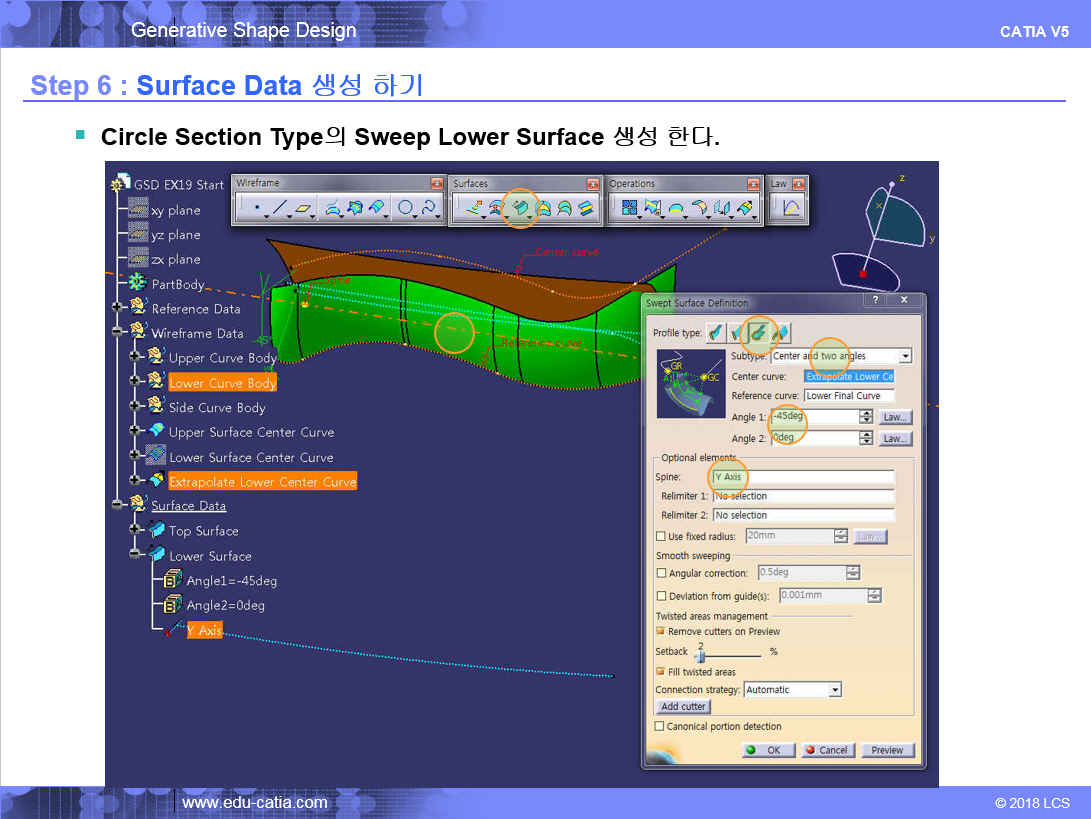Screen dimensions: 1091x819
Task: Toggle the Angular correction checkbox
Action: click(661, 574)
